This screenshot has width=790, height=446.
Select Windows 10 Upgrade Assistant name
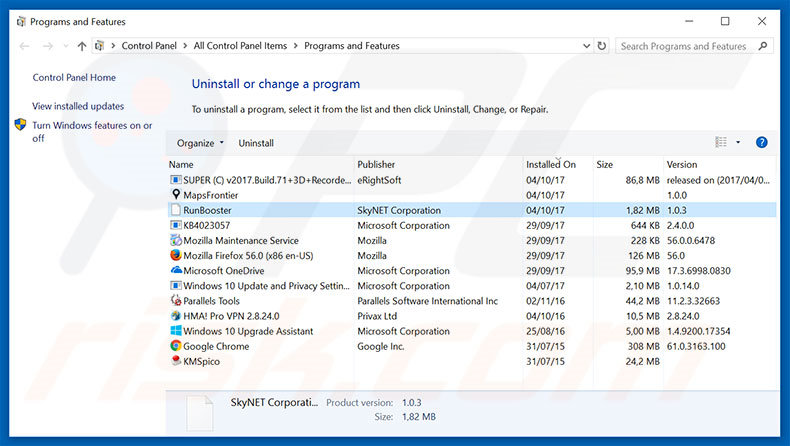[x=248, y=331]
